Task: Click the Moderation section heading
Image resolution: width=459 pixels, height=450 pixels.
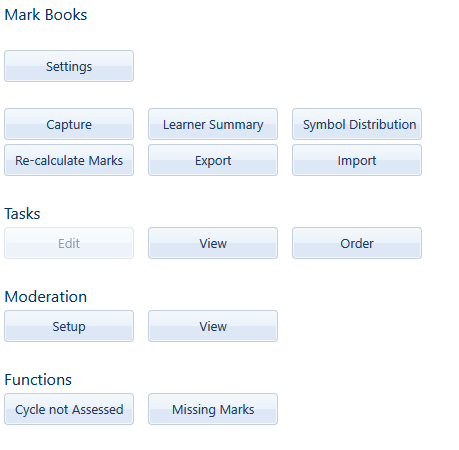Action: tap(46, 297)
